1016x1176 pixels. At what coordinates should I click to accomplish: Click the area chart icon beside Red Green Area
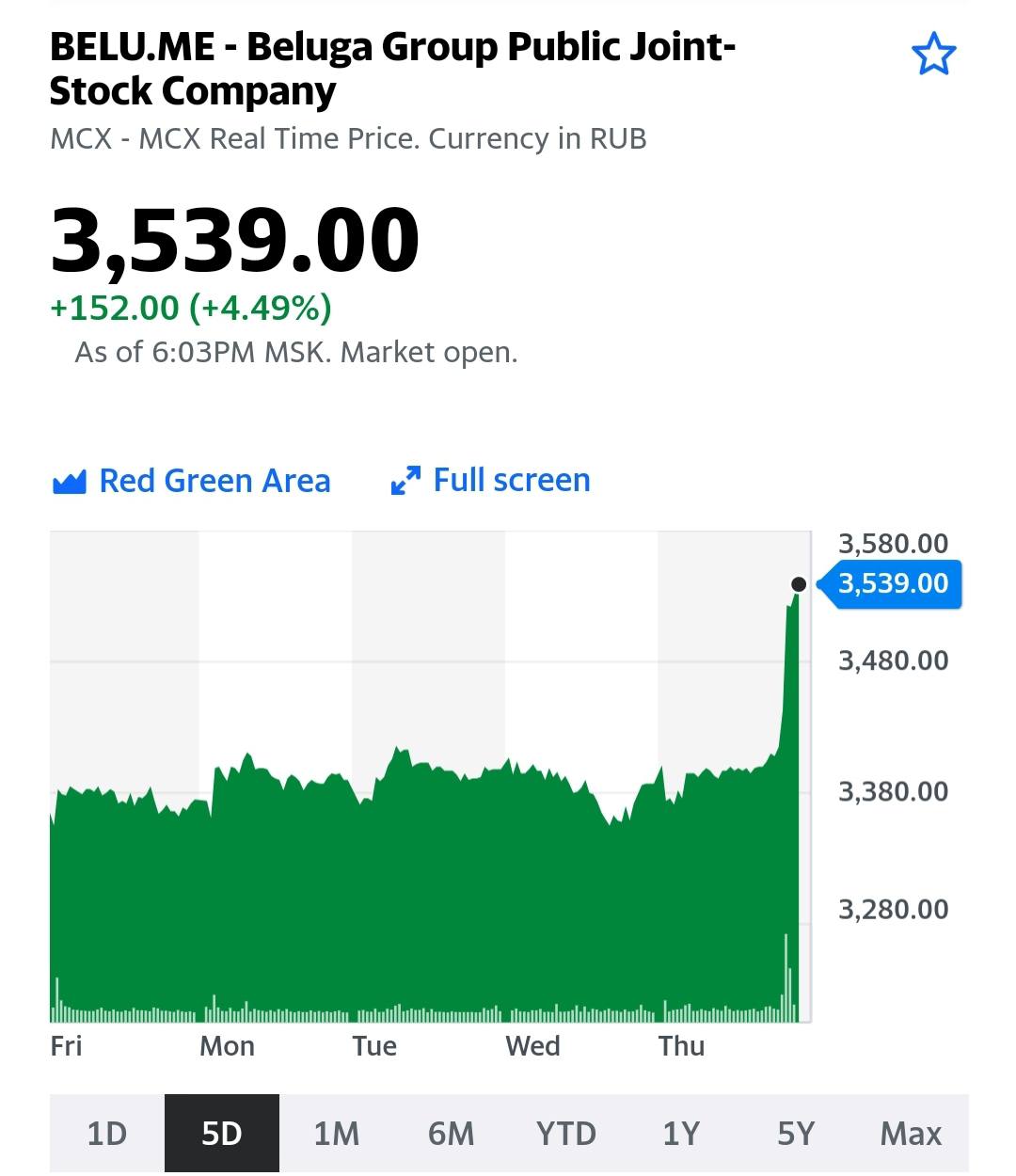(70, 482)
